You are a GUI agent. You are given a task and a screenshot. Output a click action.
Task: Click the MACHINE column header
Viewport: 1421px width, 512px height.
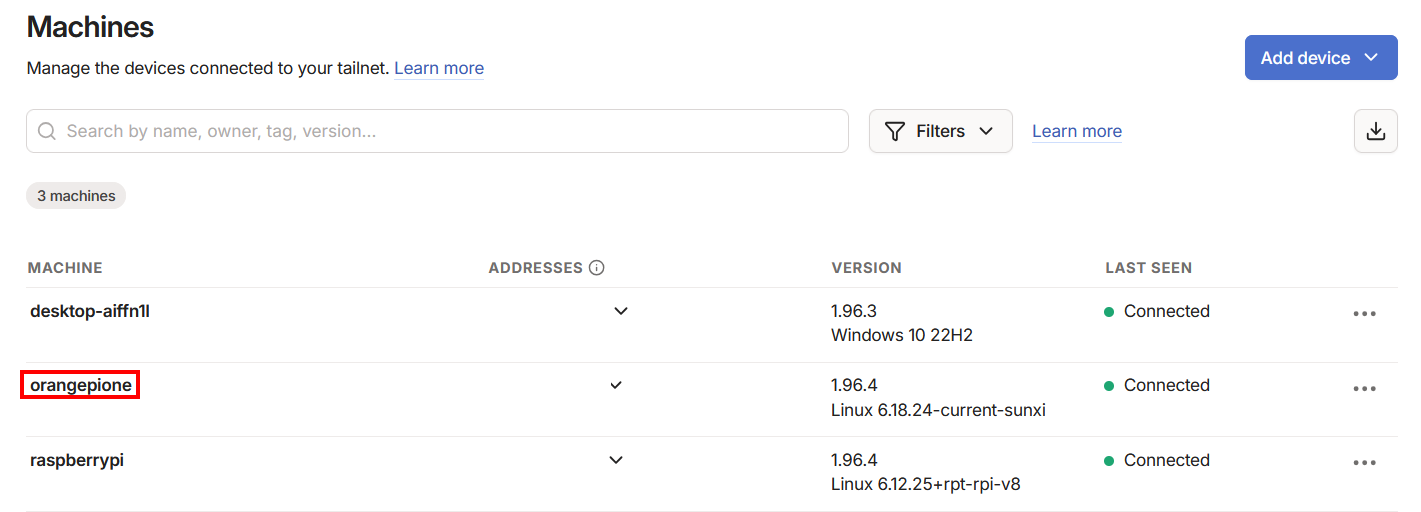[65, 268]
